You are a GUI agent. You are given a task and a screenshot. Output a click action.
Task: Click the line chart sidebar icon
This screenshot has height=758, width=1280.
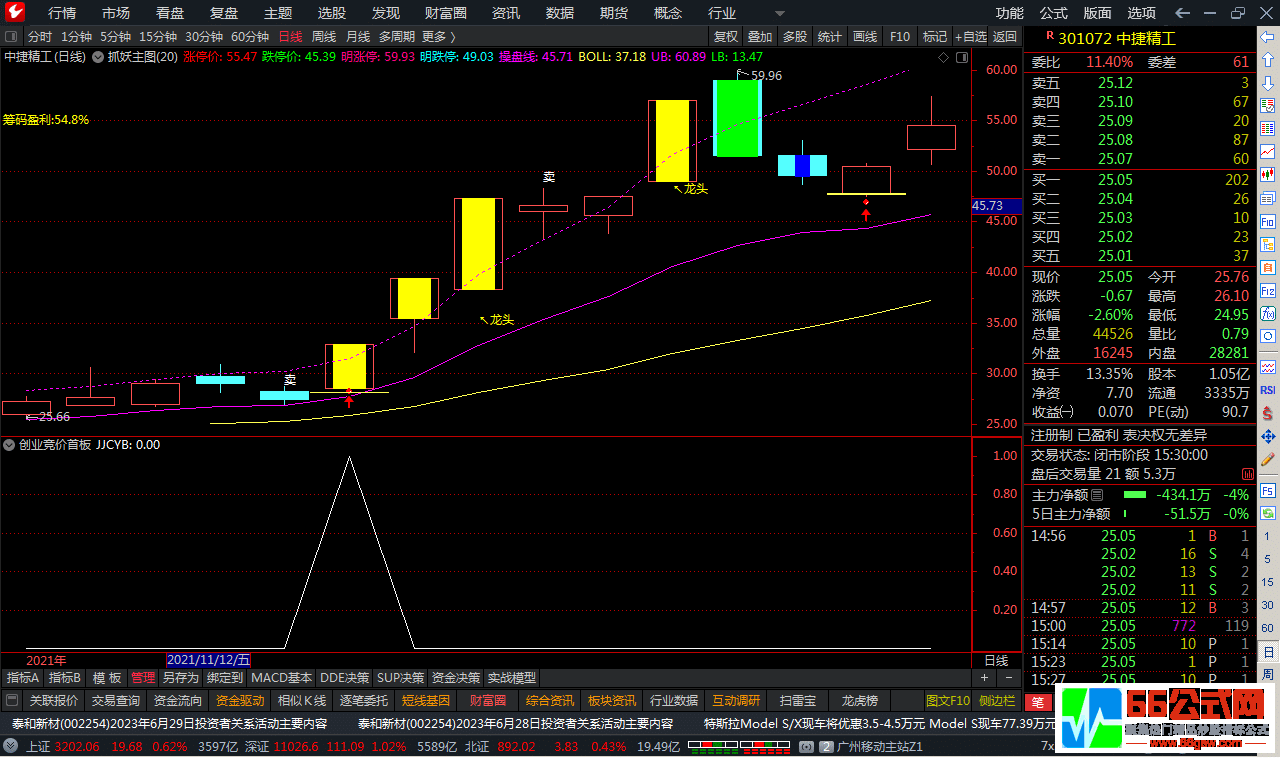[1268, 152]
